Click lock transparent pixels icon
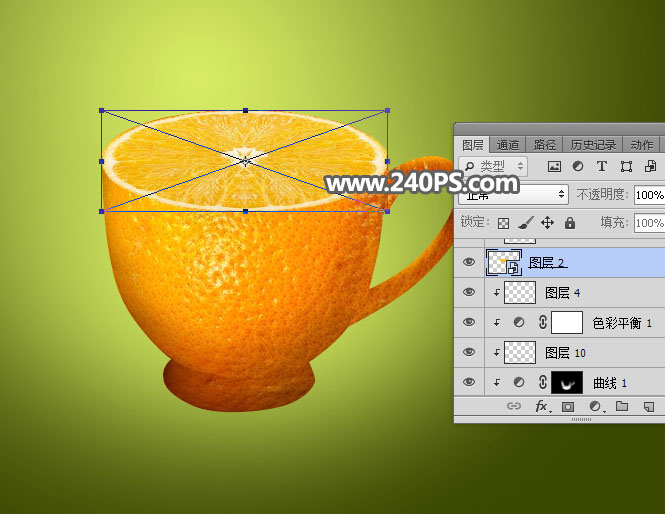 coord(503,223)
